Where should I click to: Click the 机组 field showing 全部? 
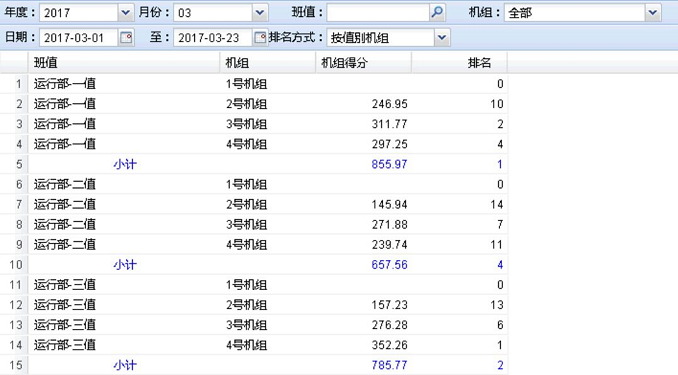click(575, 13)
